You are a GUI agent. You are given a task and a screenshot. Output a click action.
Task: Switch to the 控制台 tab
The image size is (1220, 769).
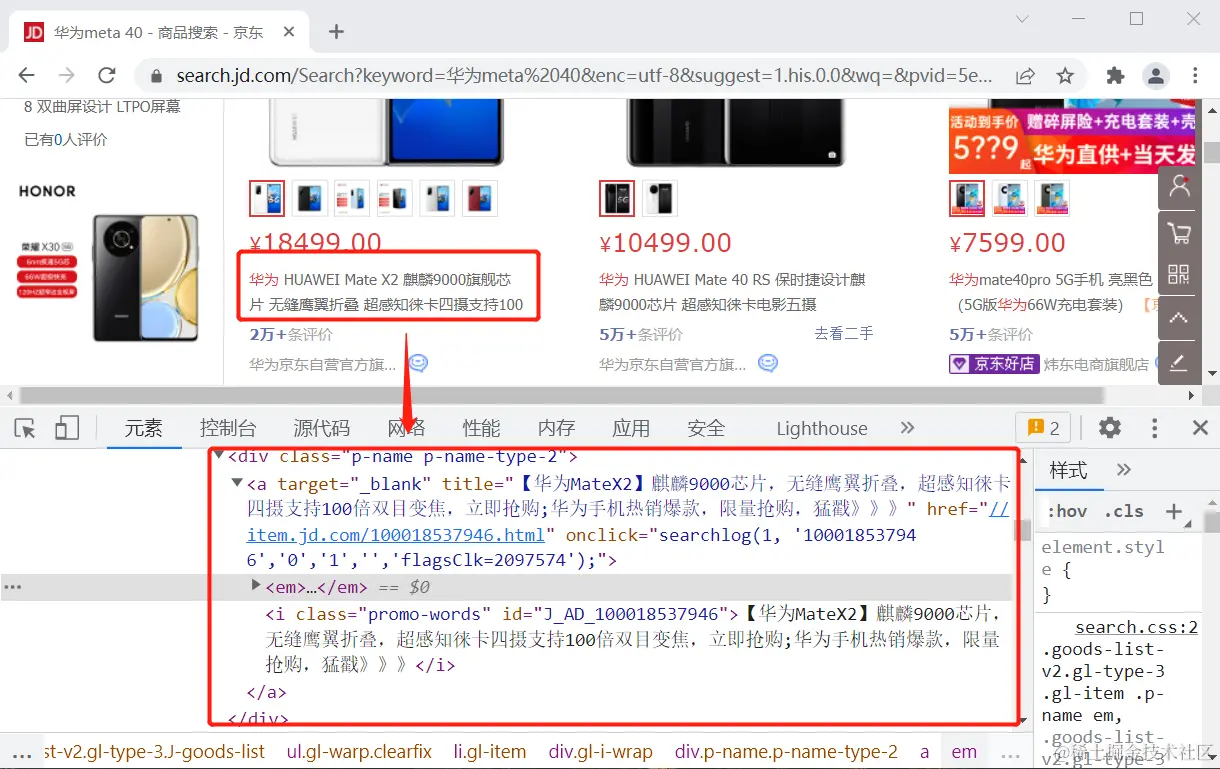point(228,428)
